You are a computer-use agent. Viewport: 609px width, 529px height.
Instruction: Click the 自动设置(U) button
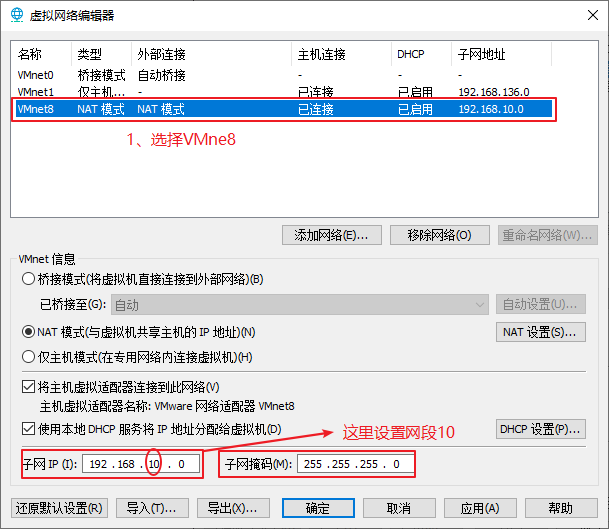click(x=541, y=304)
